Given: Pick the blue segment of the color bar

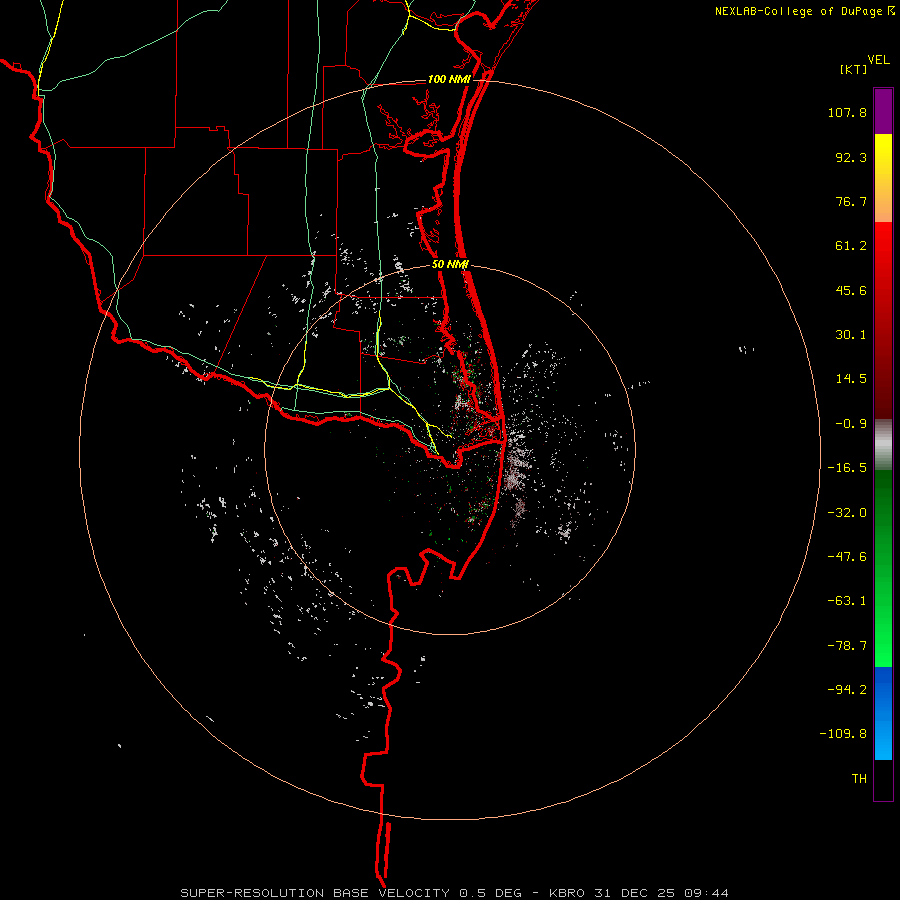Looking at the screenshot, I should coord(883,713).
